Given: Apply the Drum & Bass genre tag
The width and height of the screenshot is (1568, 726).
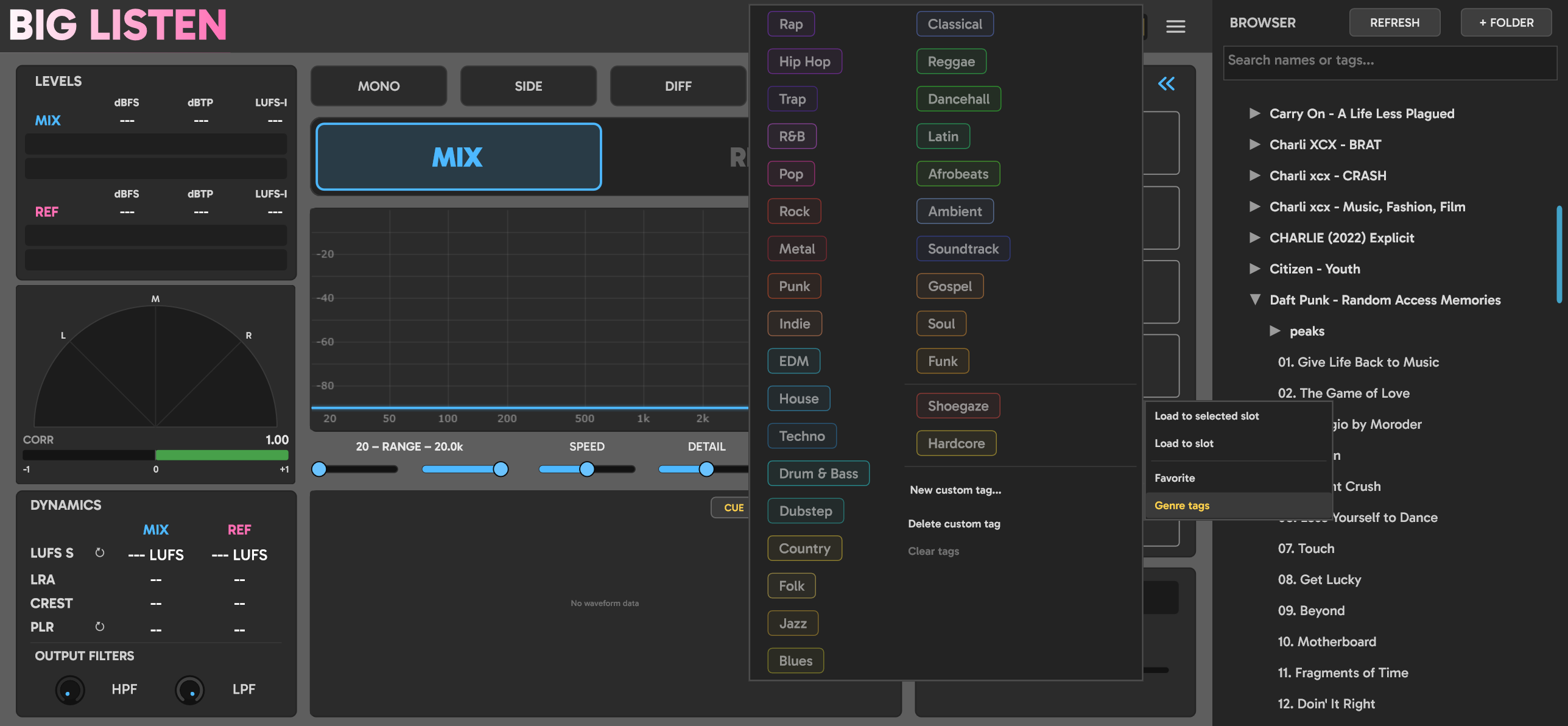Looking at the screenshot, I should pyautogui.click(x=818, y=473).
